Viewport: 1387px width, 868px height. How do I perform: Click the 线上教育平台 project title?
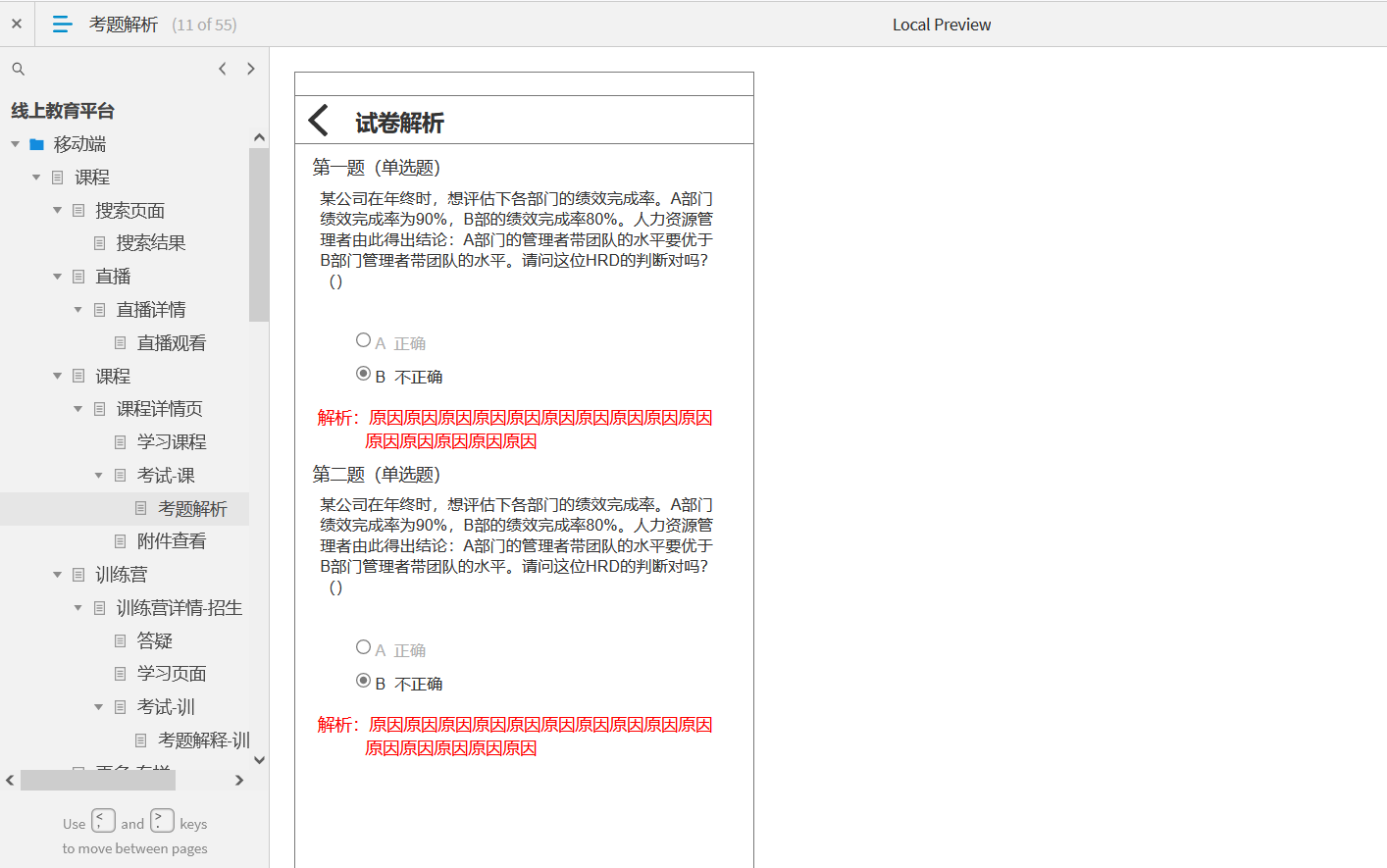[x=63, y=111]
